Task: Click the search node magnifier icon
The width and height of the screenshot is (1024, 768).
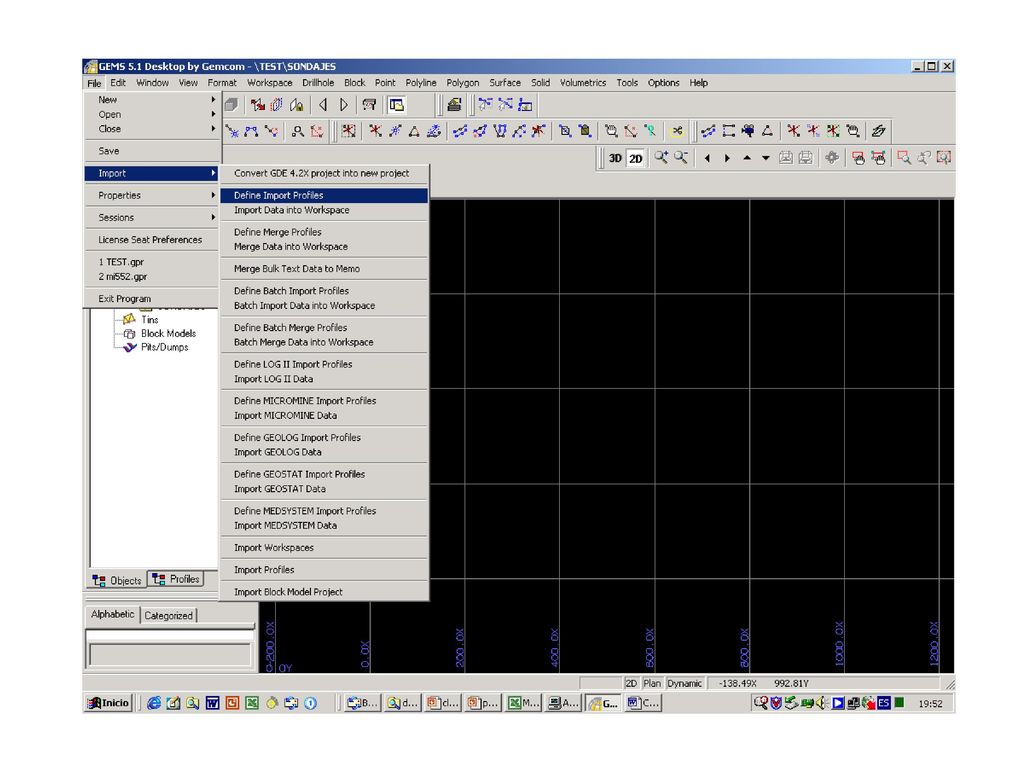Action: 298,131
